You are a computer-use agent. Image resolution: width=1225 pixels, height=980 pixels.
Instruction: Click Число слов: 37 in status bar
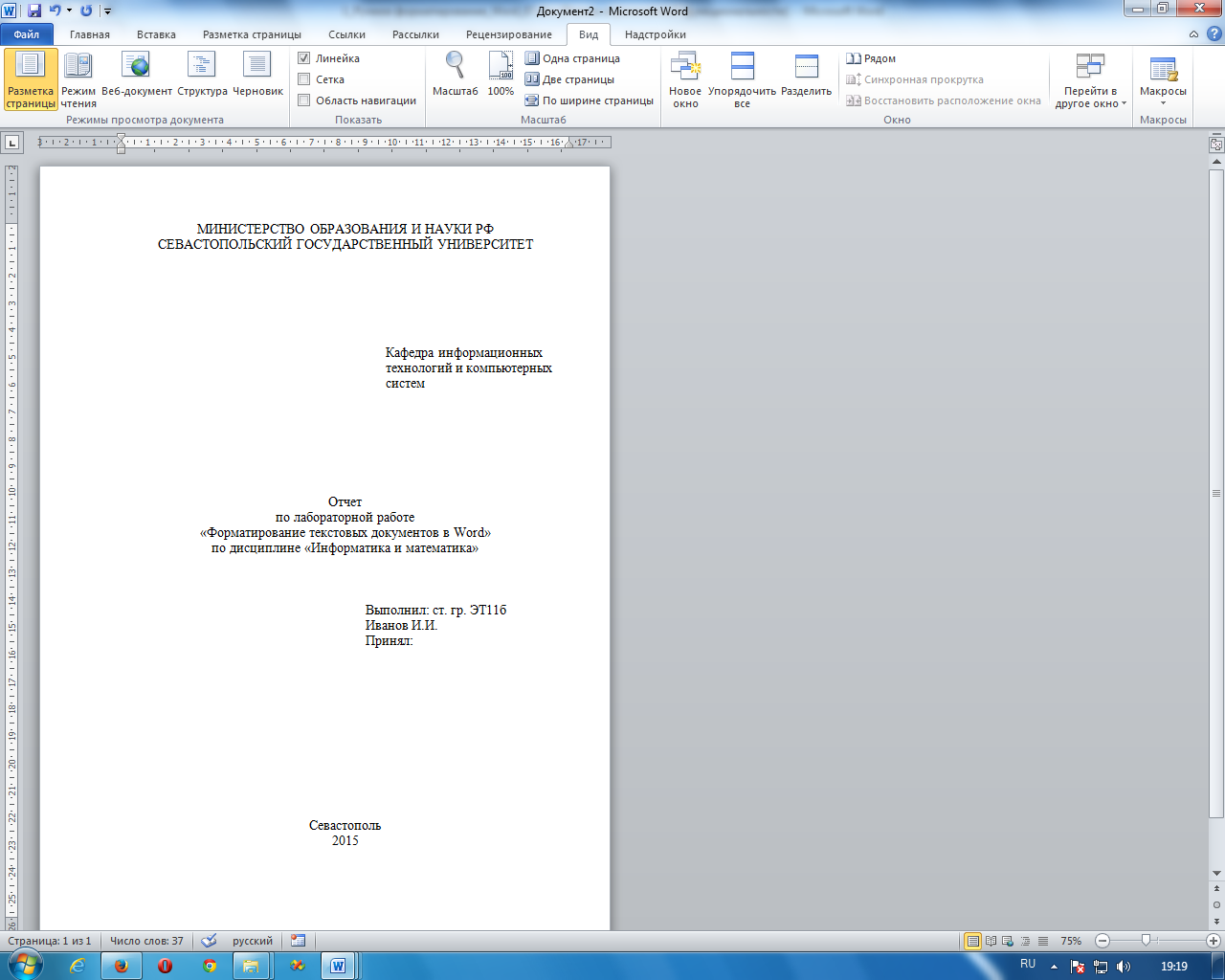[x=146, y=941]
